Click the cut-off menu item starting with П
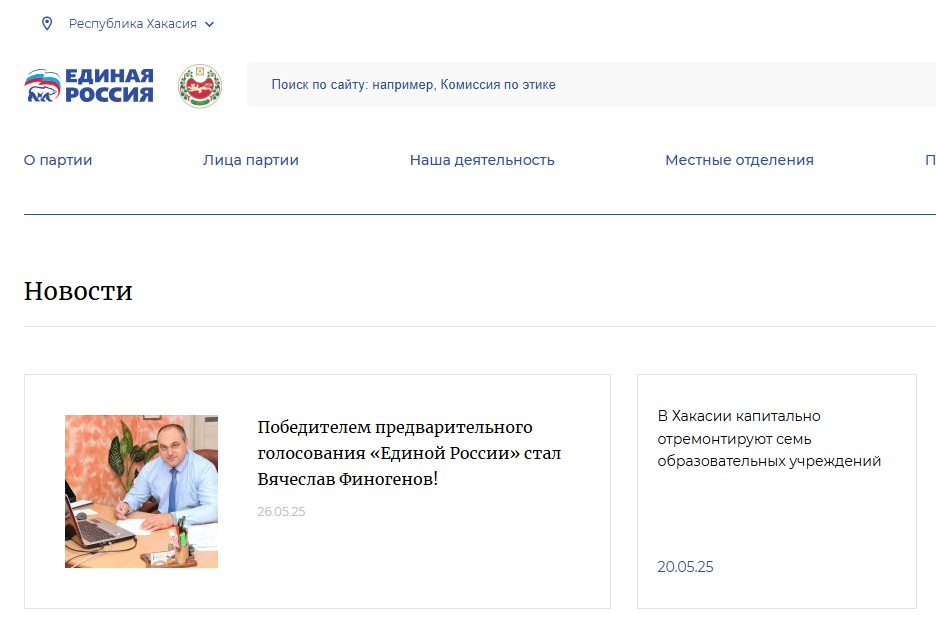The width and height of the screenshot is (936, 619). 929,160
